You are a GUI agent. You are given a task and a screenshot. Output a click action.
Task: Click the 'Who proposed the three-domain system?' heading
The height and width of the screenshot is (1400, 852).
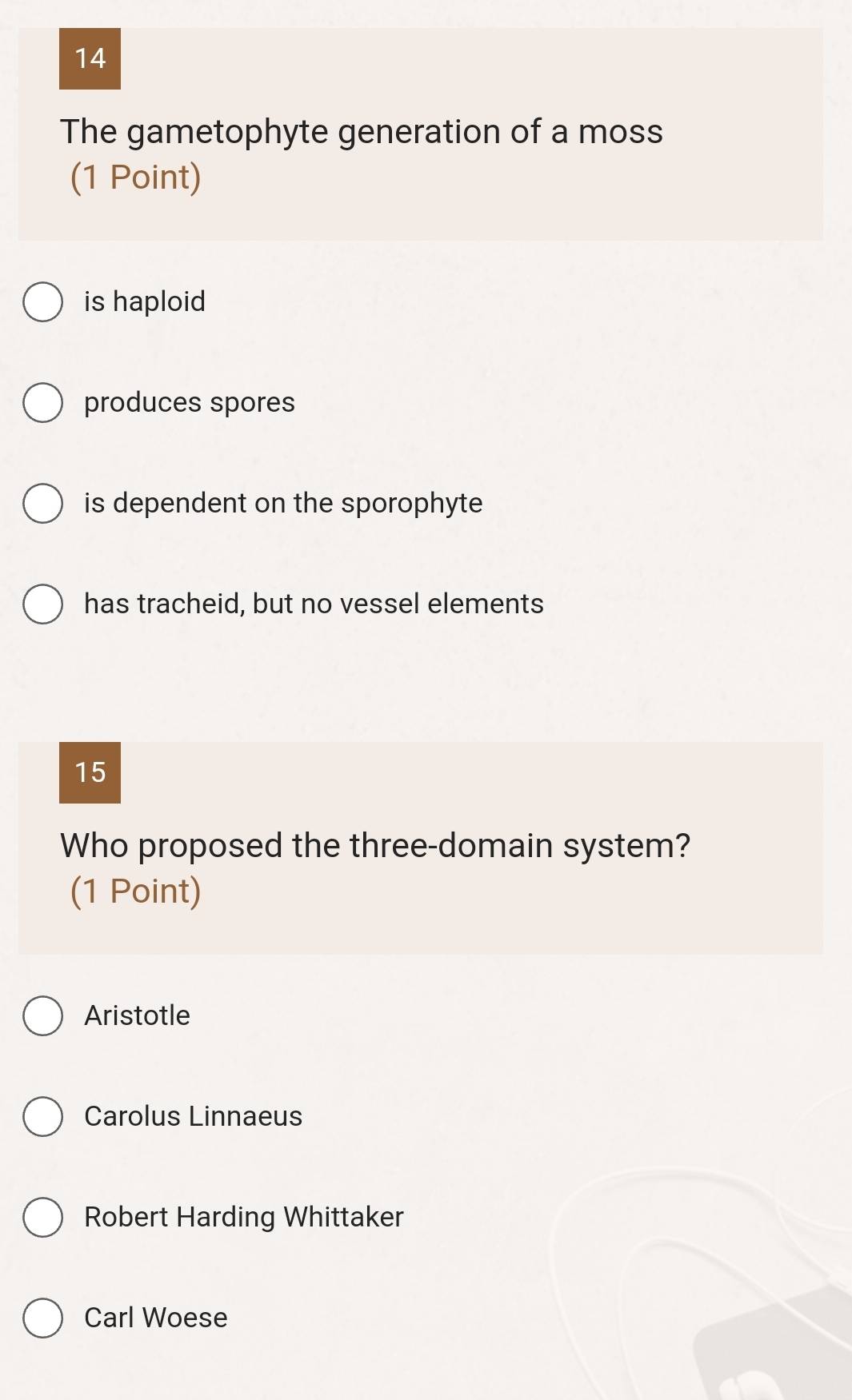click(x=375, y=846)
